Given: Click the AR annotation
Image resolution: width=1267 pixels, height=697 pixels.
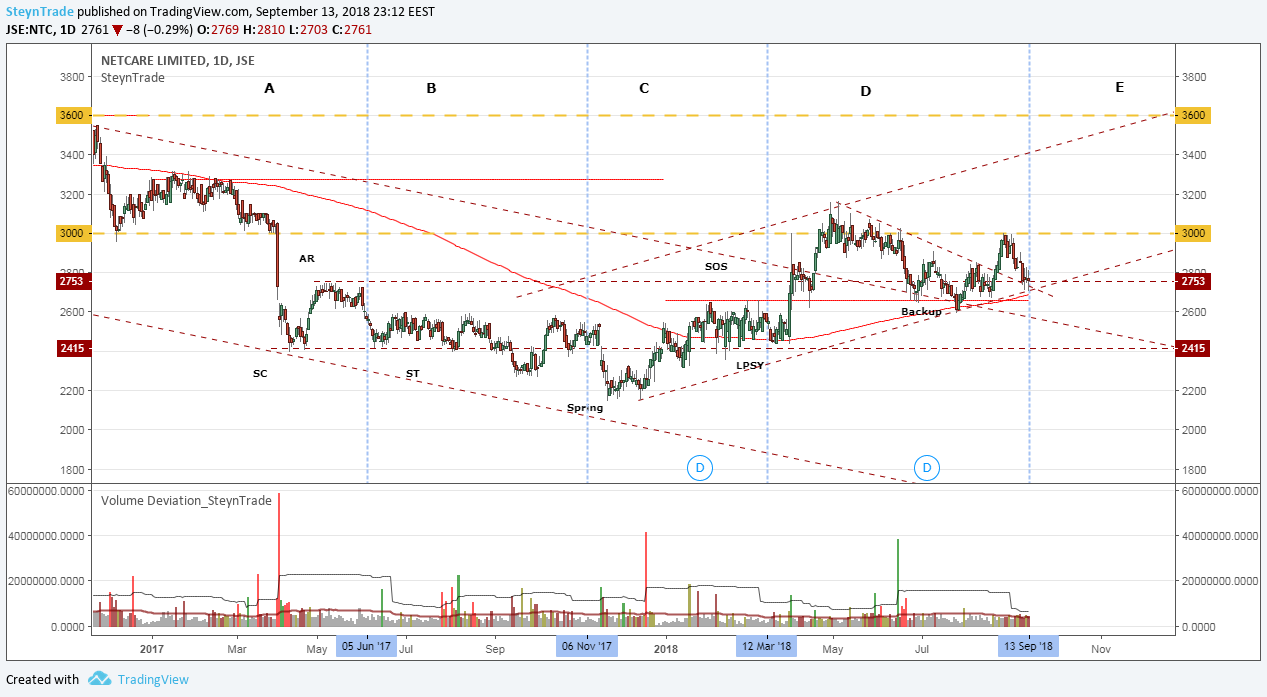Looking at the screenshot, I should pyautogui.click(x=307, y=258).
